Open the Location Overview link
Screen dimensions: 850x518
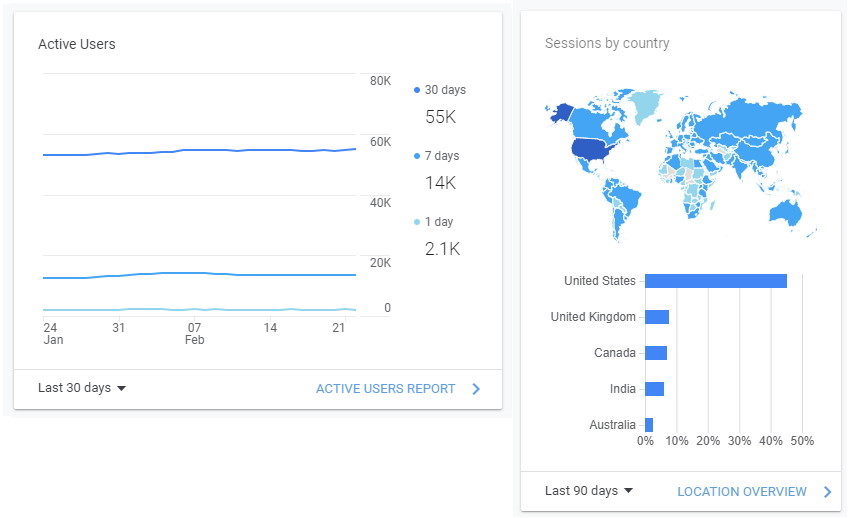(x=741, y=491)
